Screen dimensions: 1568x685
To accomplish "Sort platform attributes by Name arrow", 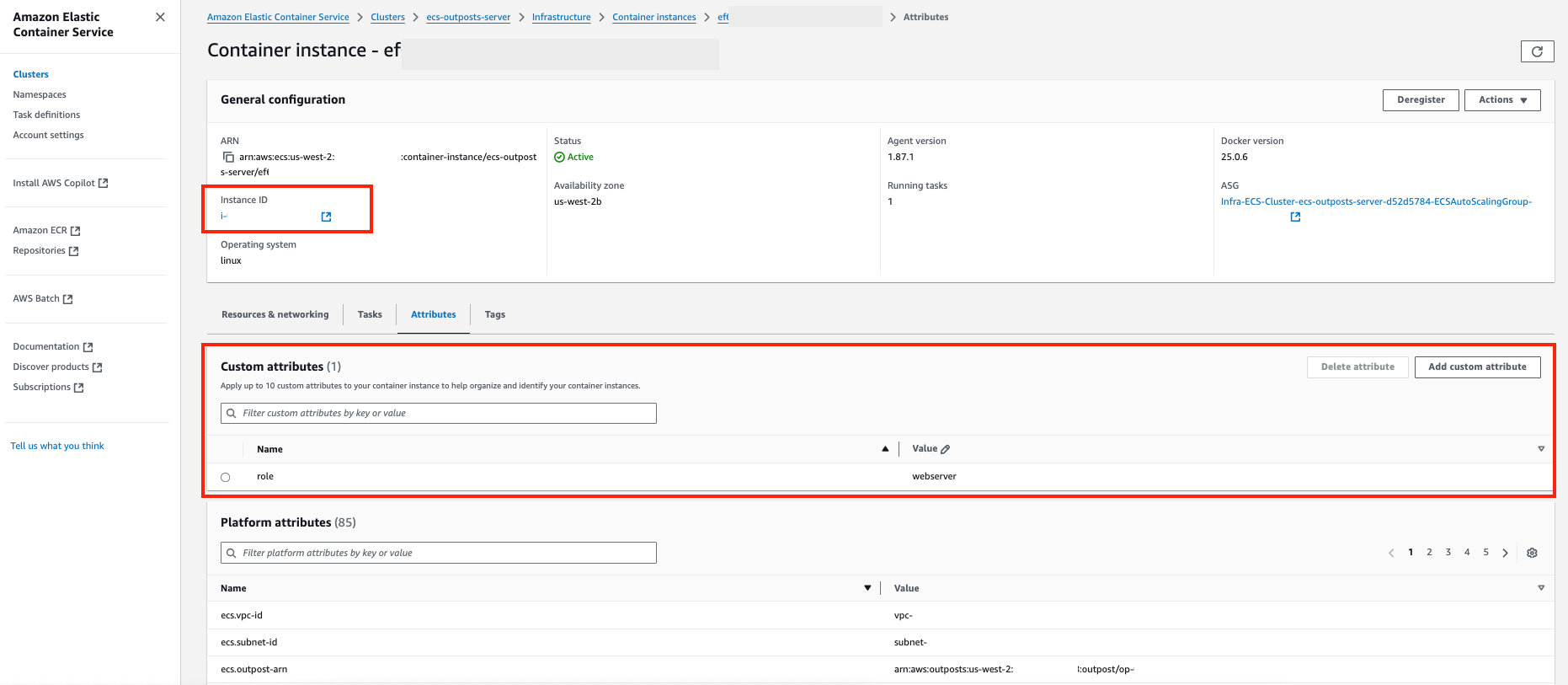I will tap(867, 588).
